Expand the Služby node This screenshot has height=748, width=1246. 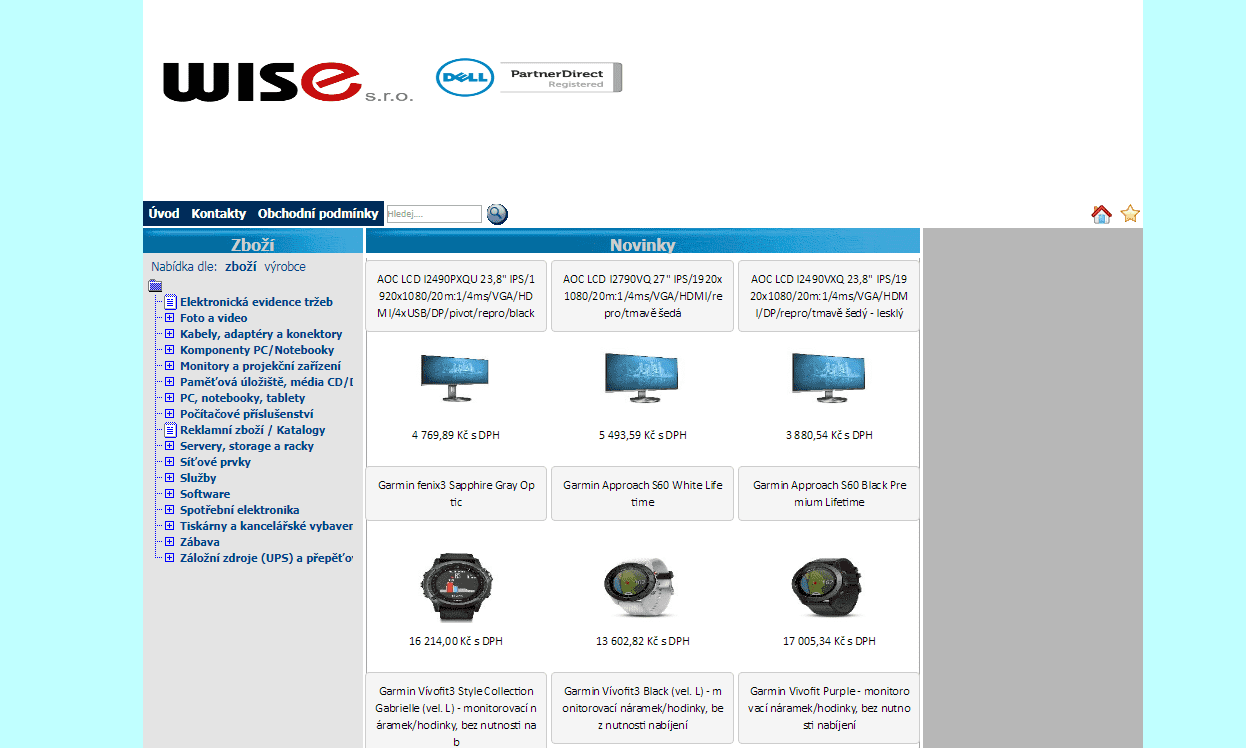[x=170, y=478]
